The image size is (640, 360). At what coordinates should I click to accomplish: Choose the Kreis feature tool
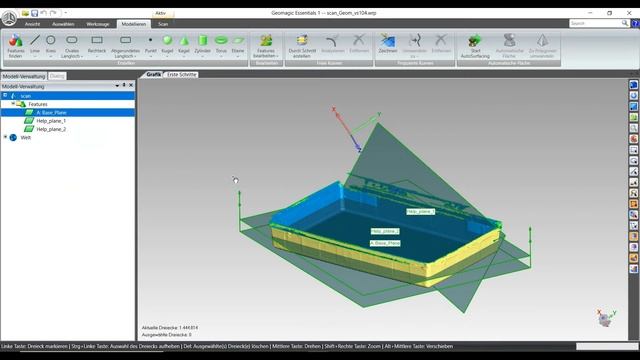(51, 43)
